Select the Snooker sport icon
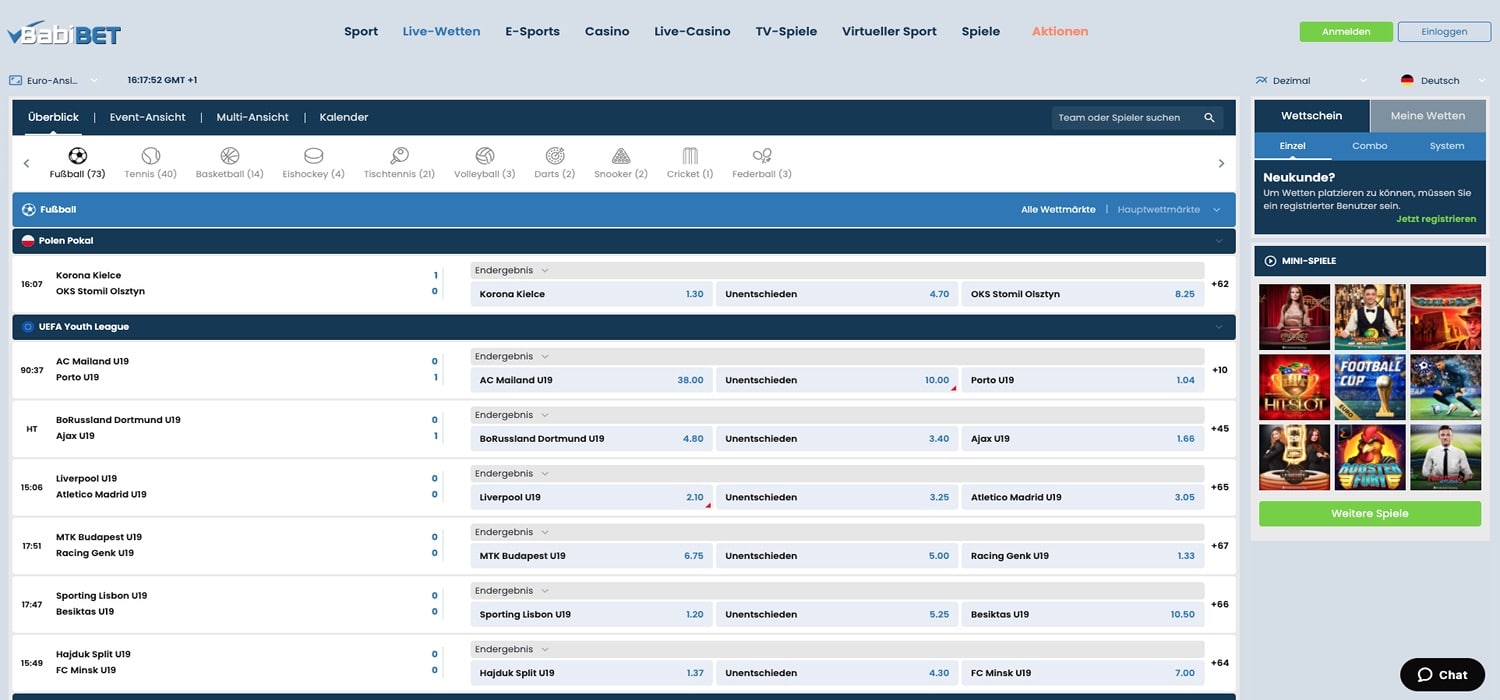1500x700 pixels. 621,156
